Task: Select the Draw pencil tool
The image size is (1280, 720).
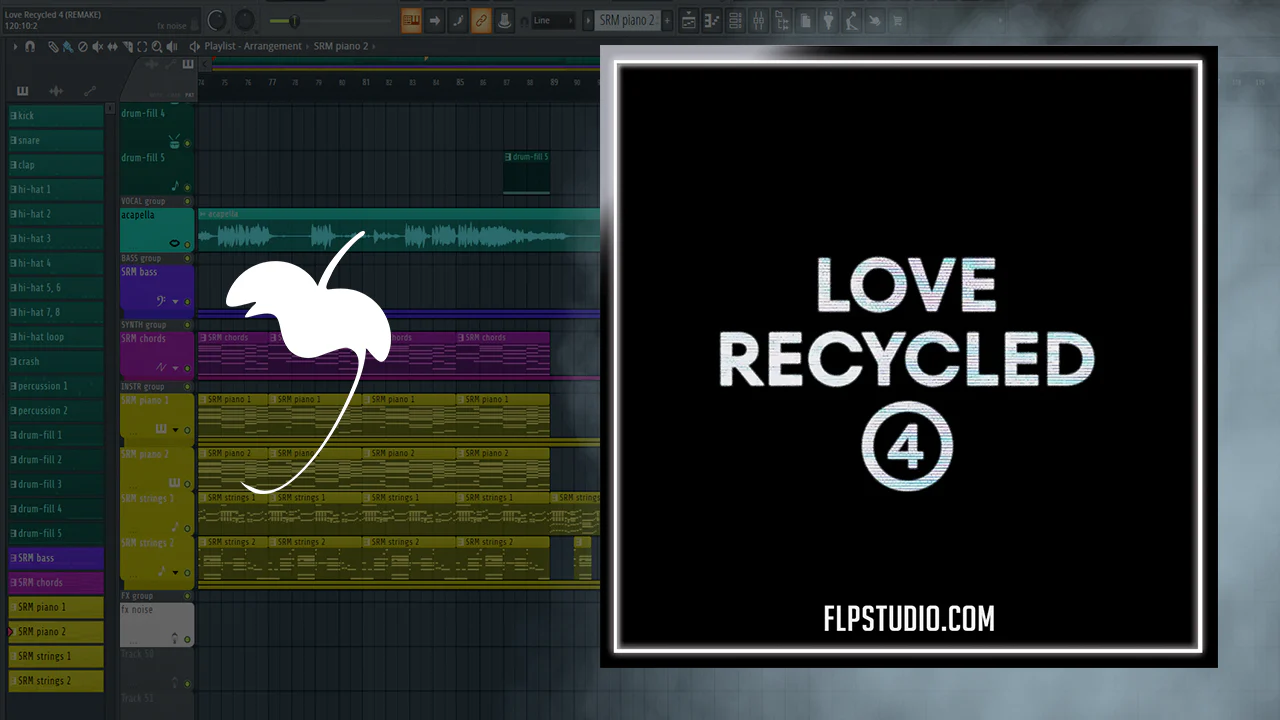Action: click(53, 46)
